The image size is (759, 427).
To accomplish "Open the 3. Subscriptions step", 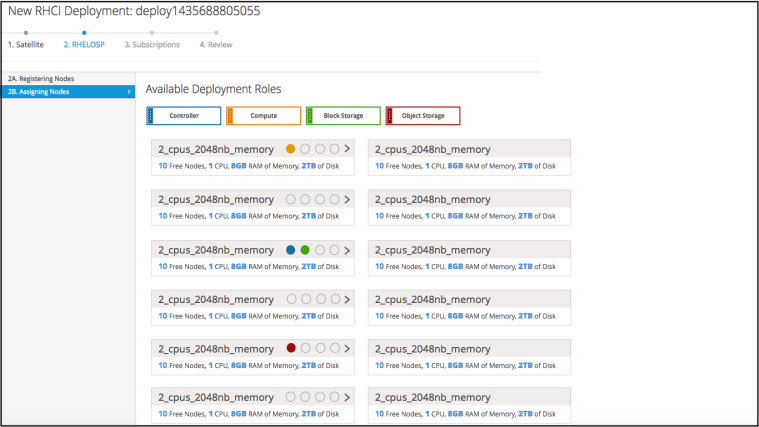I will [152, 45].
